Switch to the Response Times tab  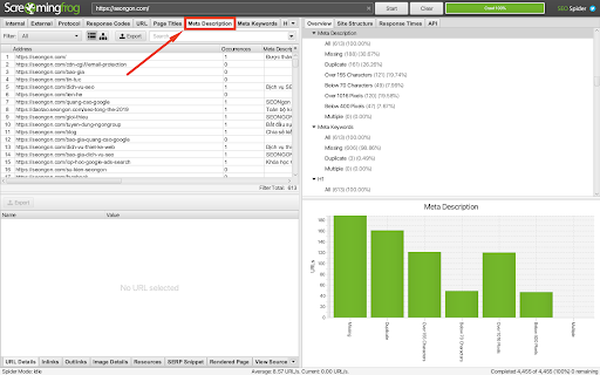coord(400,23)
